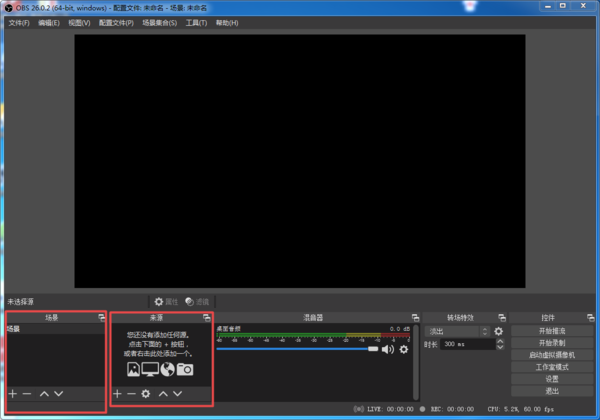Viewport: 600px width, 420px height.
Task: Pop out the 场景 dock panel
Action: coord(101,317)
